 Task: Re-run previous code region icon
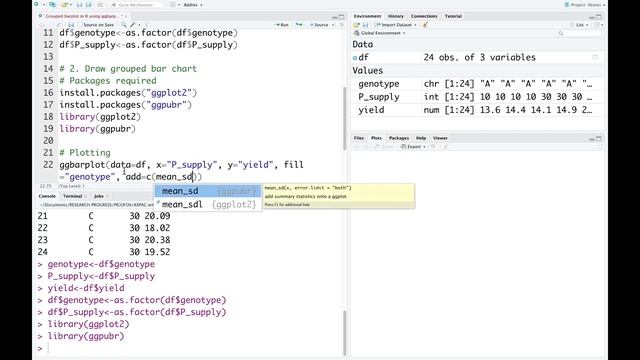pos(299,25)
